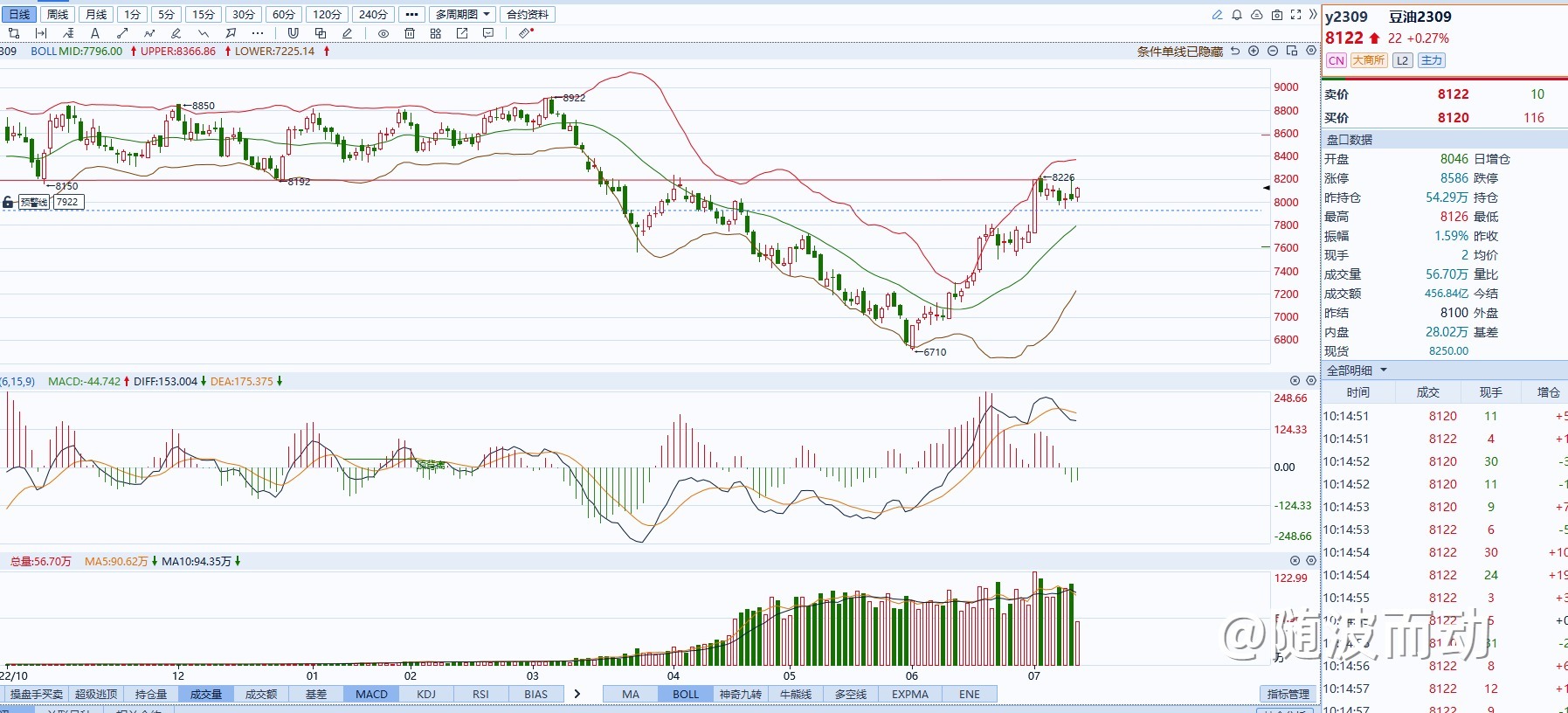Open more drawing tools via the toolbar ellipsis

(258, 33)
